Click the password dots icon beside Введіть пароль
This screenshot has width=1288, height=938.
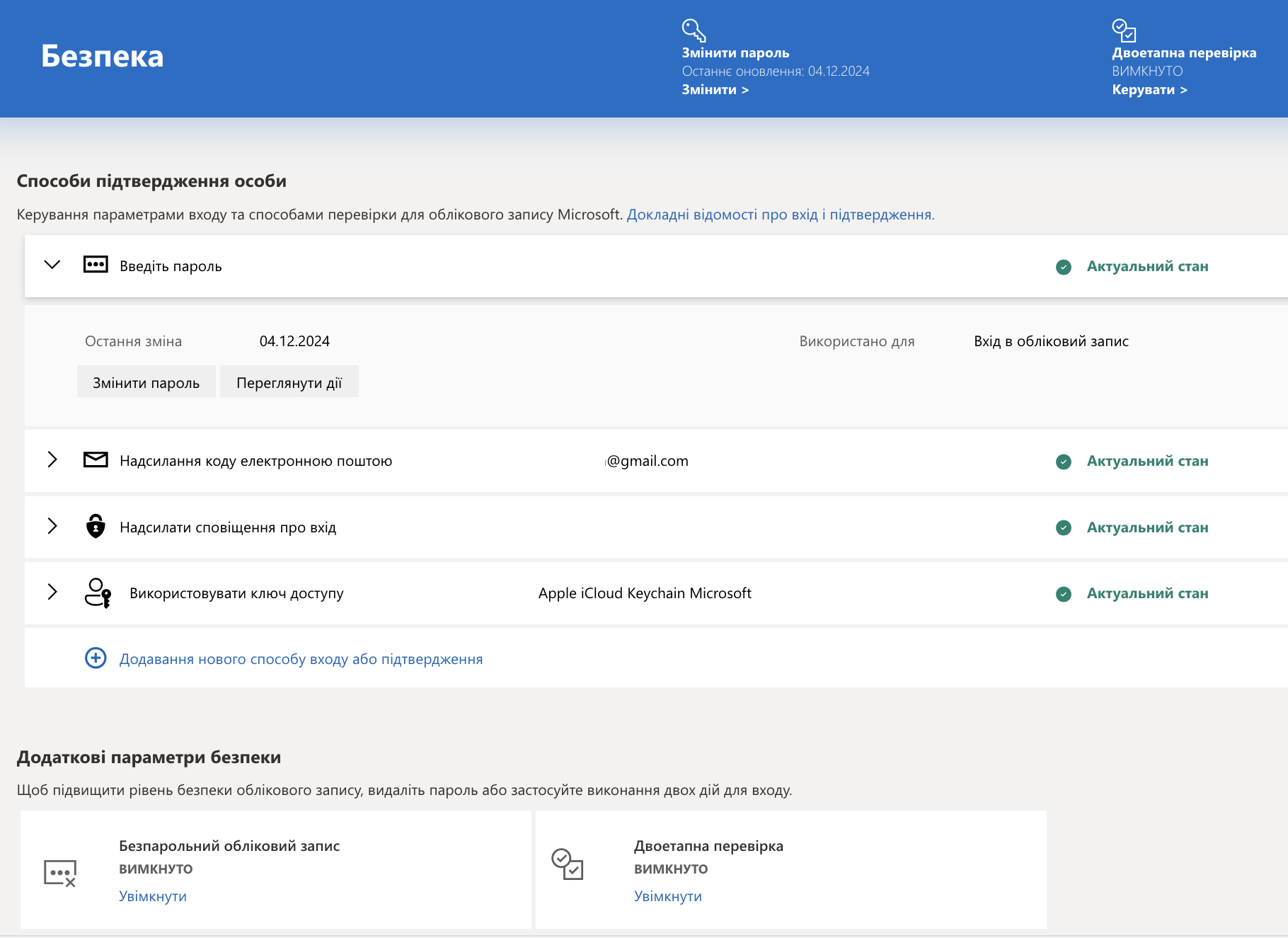(x=96, y=265)
